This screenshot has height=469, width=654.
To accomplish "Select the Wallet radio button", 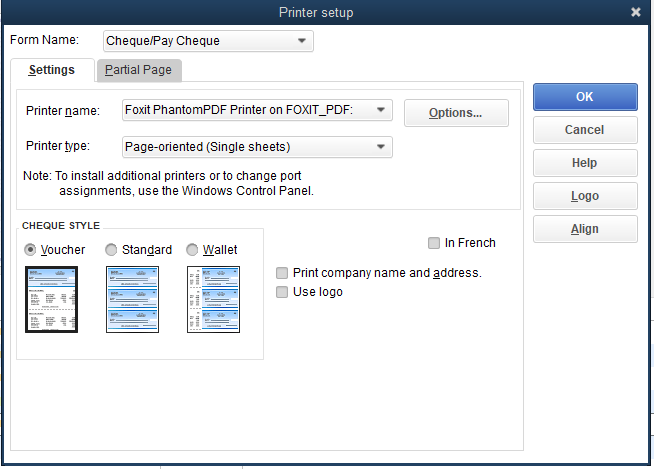I will click(x=192, y=249).
